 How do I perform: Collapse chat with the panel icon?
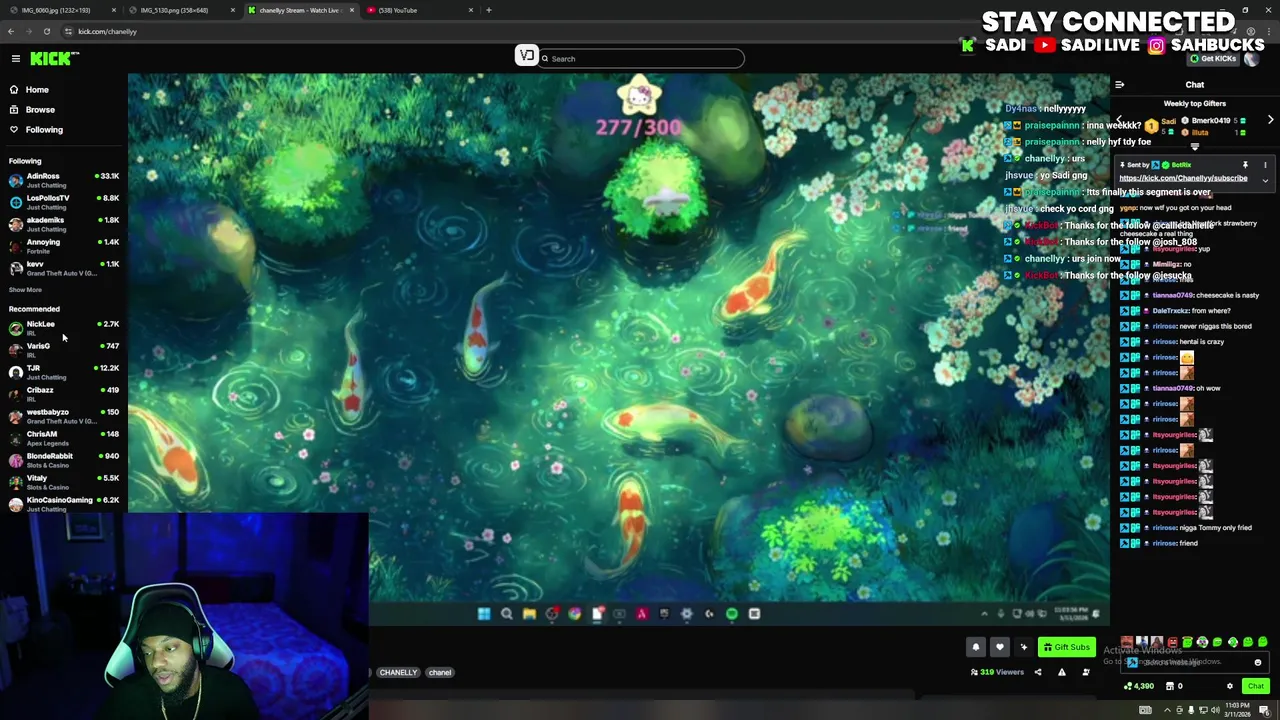(x=1120, y=85)
